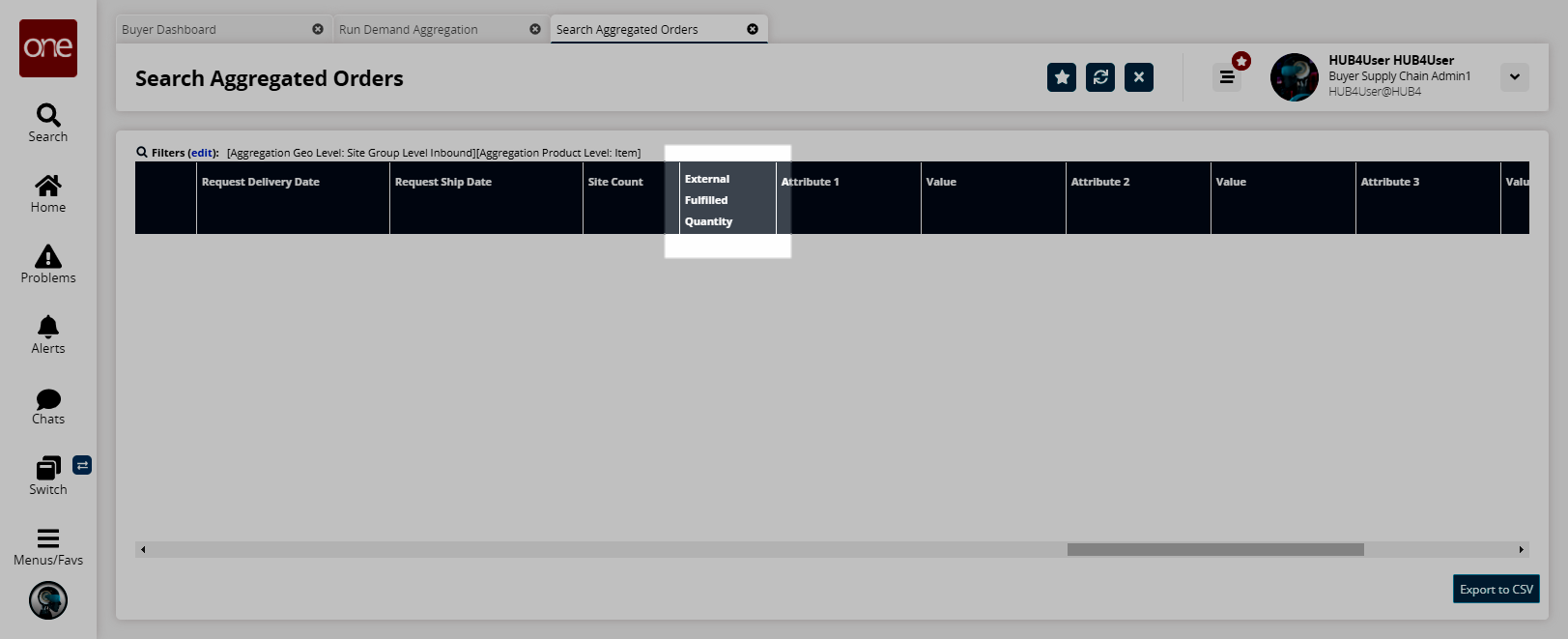Open the Search sidebar tool
The width and height of the screenshot is (1568, 639).
(48, 123)
